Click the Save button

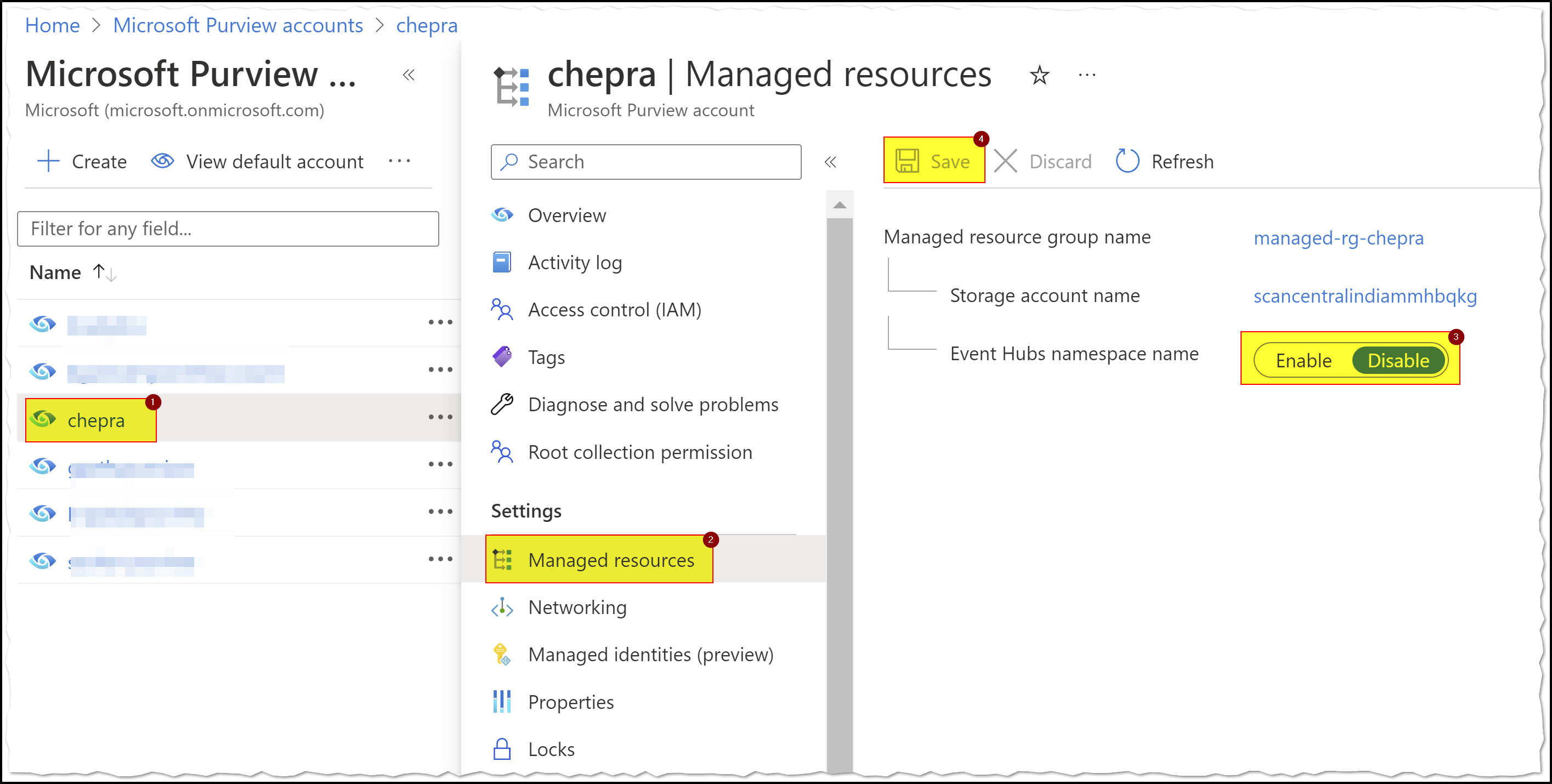pyautogui.click(x=934, y=161)
